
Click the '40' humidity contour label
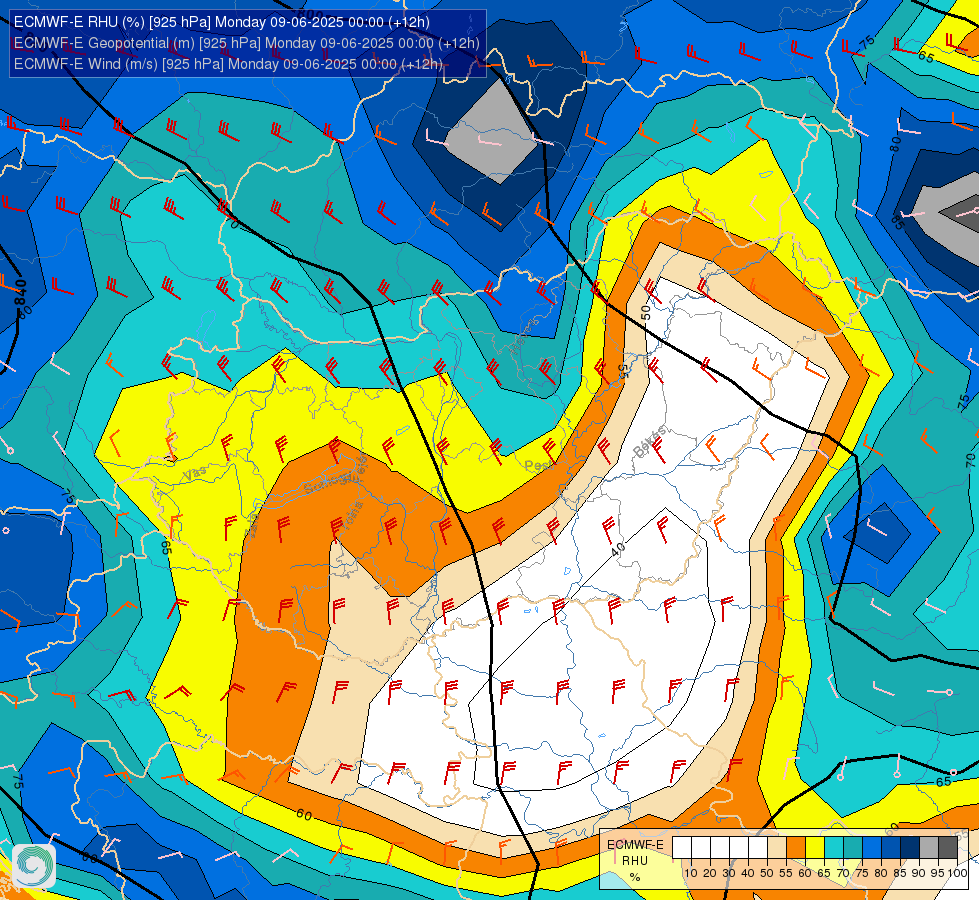(617, 549)
